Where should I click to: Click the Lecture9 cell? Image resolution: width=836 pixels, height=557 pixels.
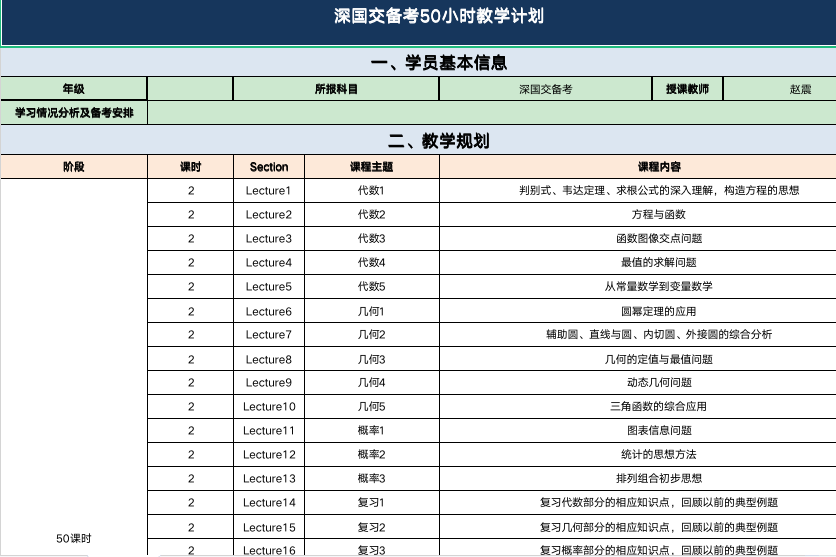269,382
